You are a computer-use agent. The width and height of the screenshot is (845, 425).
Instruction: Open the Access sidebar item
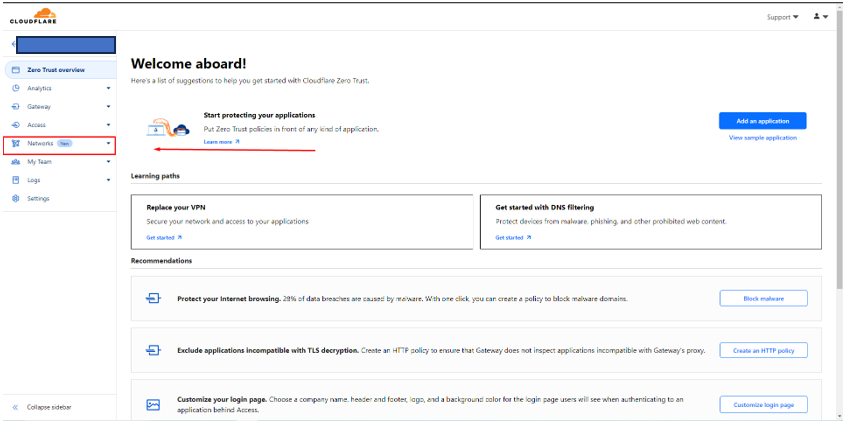(x=60, y=125)
